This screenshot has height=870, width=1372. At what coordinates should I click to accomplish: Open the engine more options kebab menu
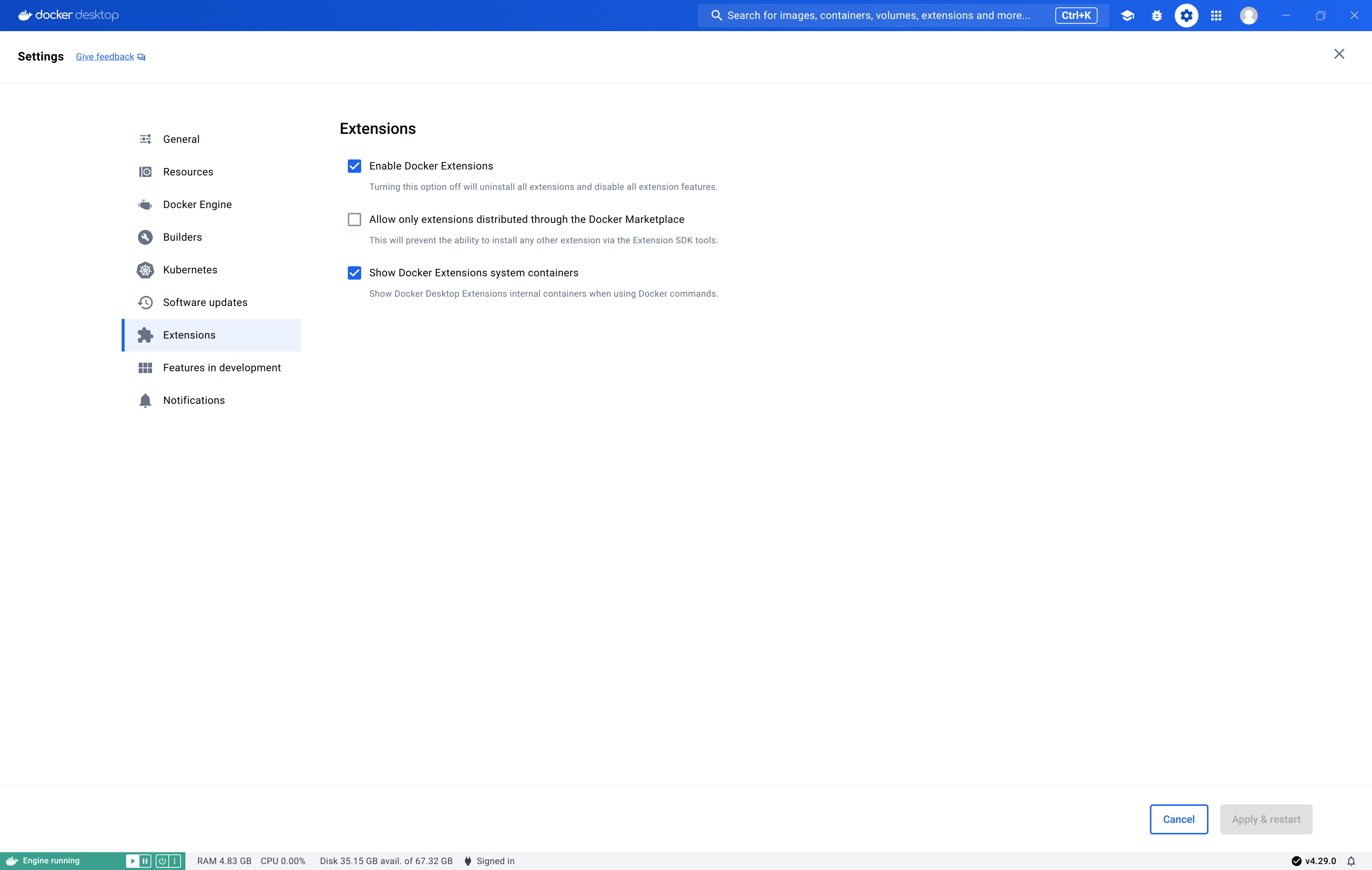coord(175,861)
